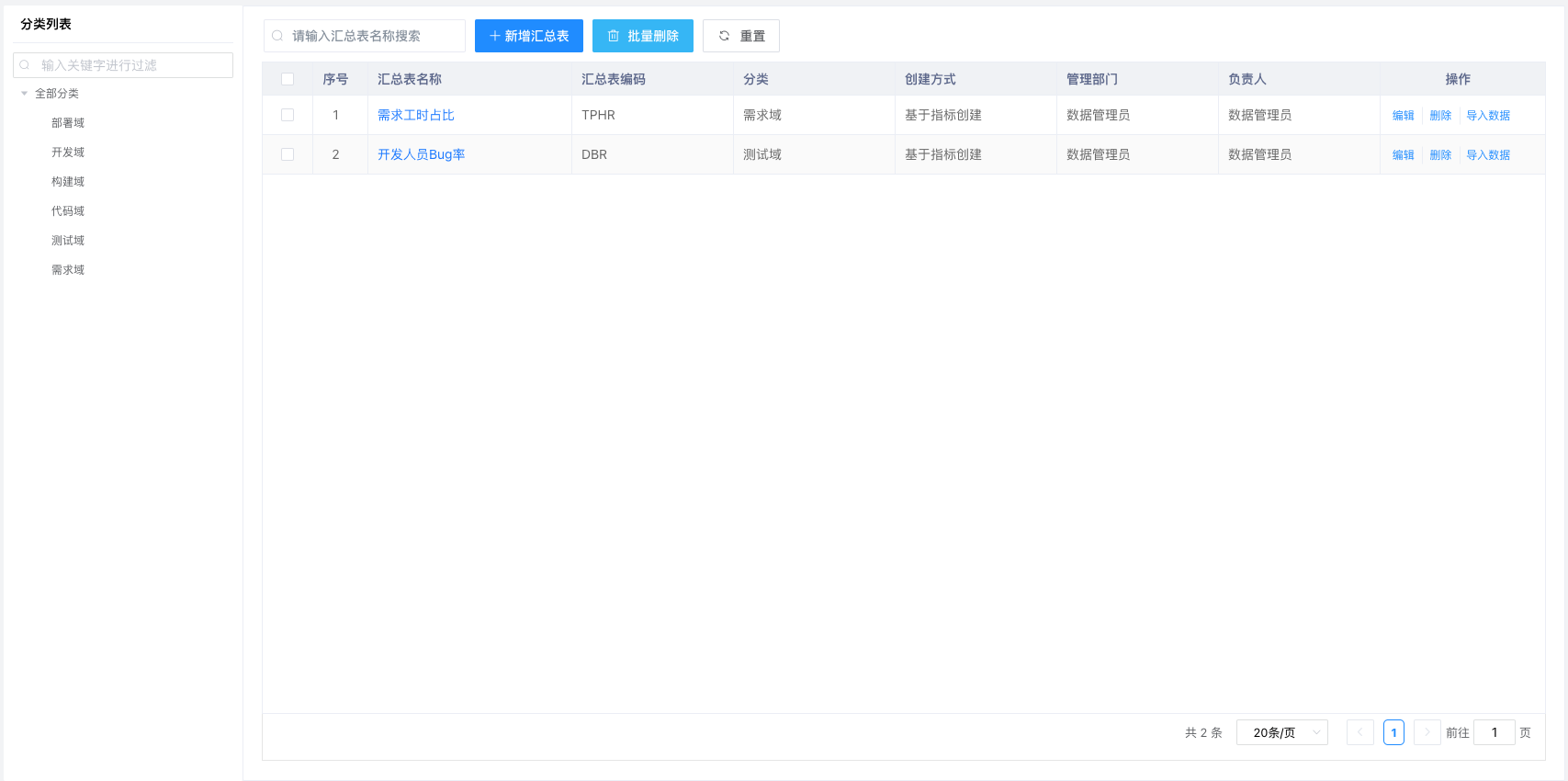
Task: Click the search icon in category filter
Action: (25, 65)
